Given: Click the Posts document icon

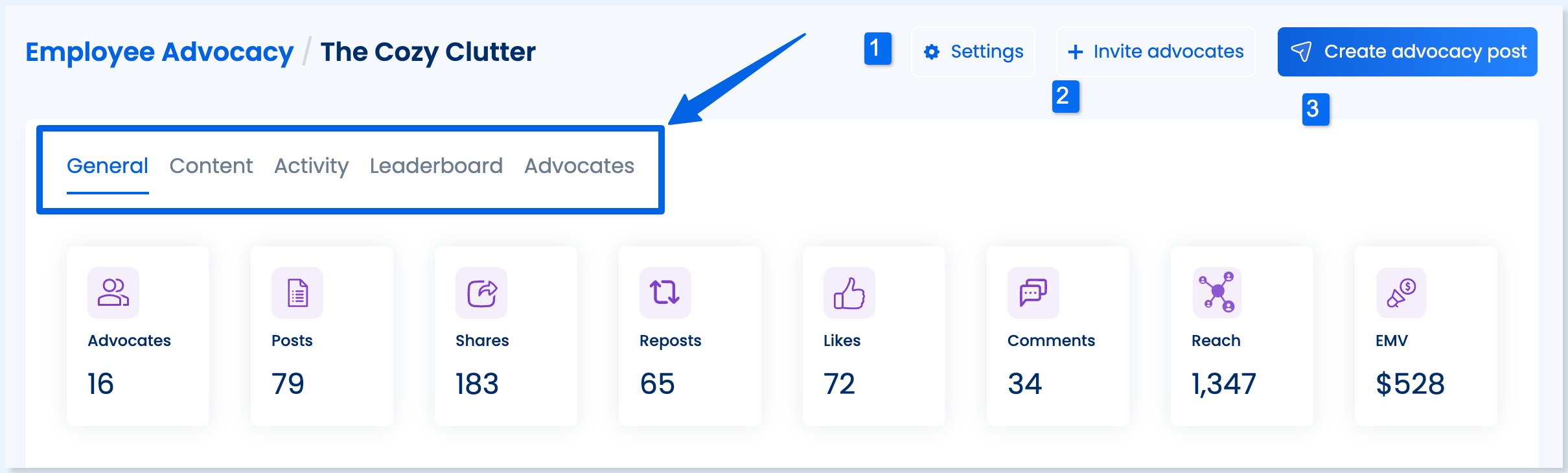Looking at the screenshot, I should [x=297, y=293].
